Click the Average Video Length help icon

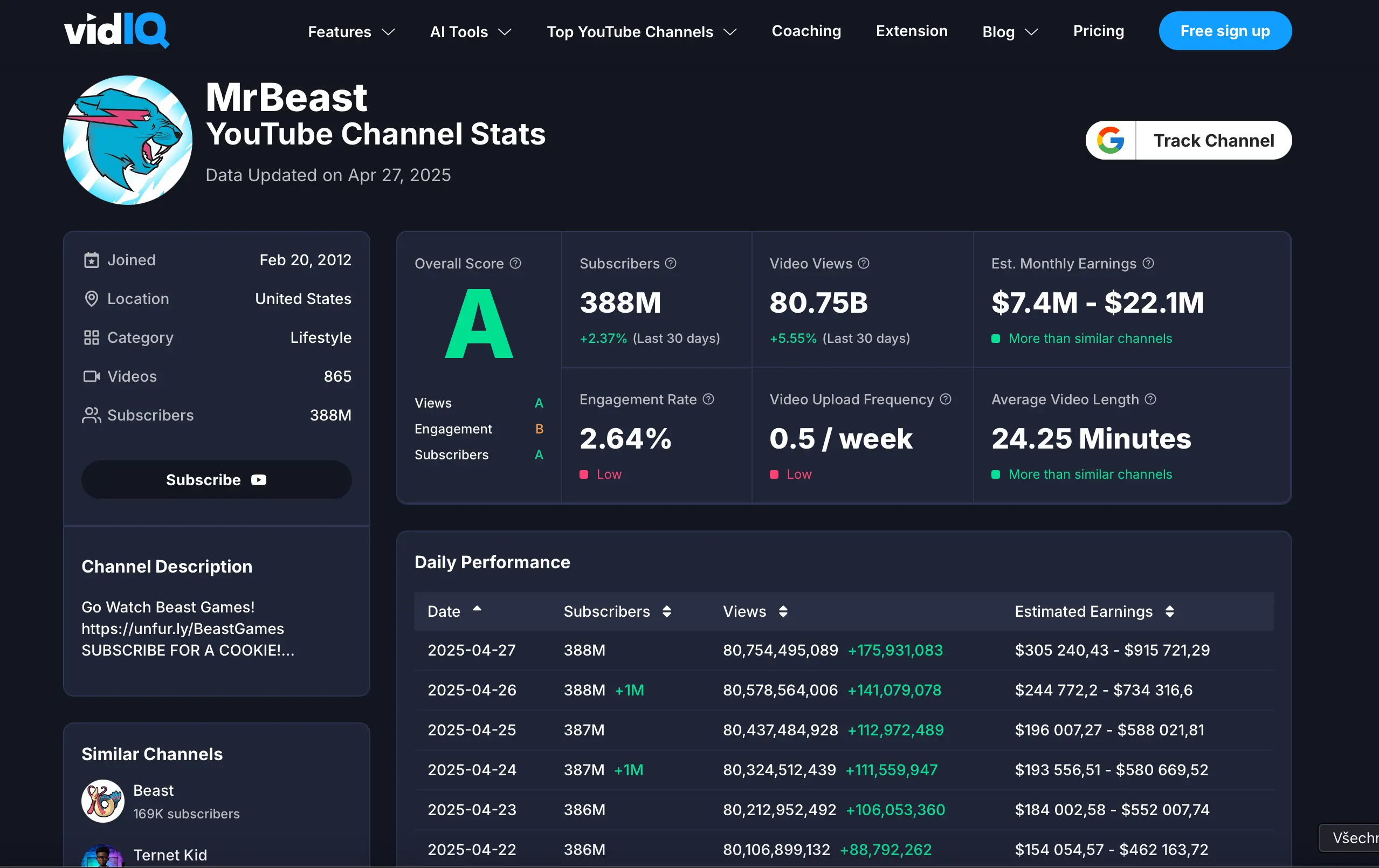point(1150,399)
